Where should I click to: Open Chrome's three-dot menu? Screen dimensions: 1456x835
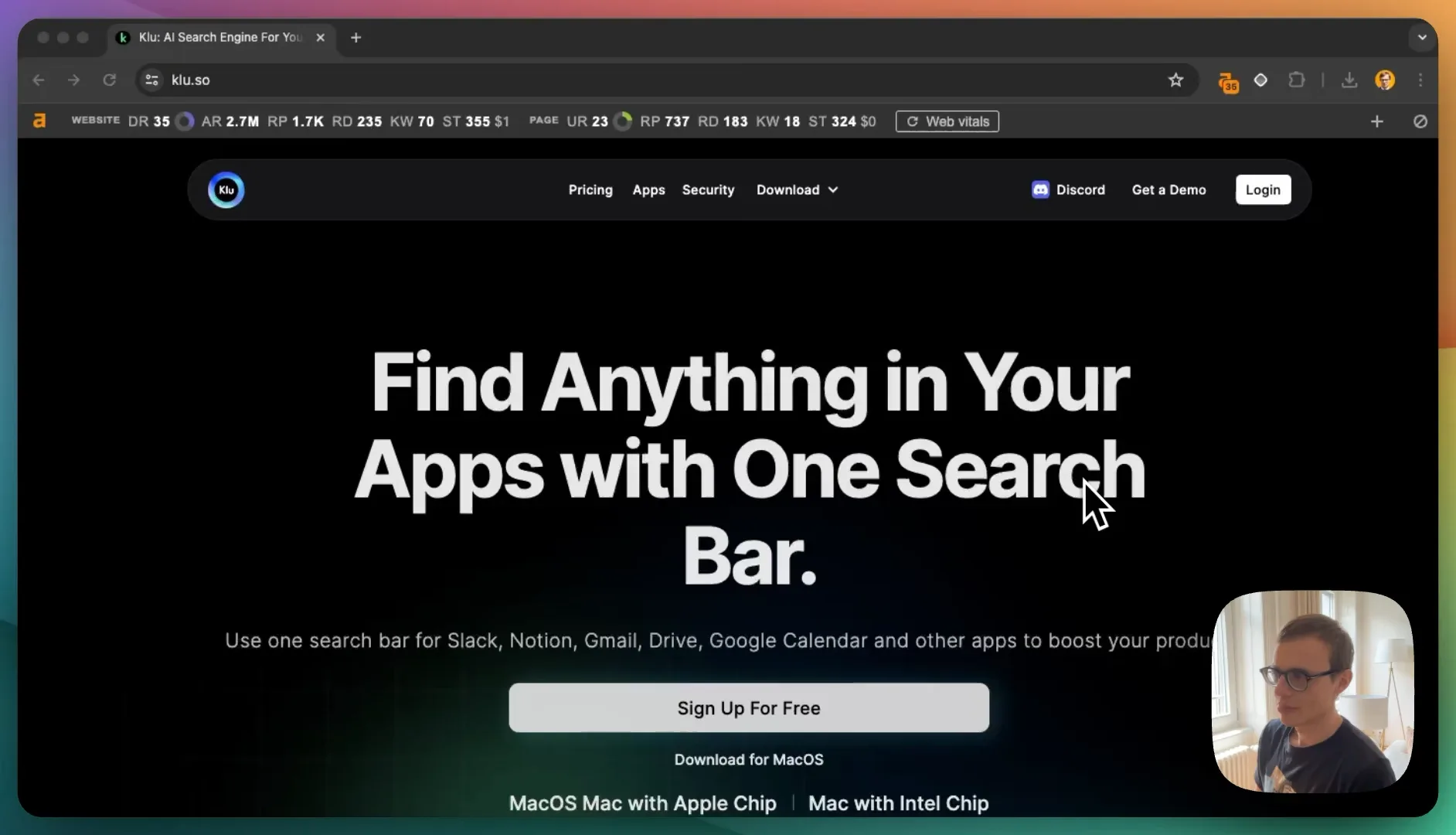[x=1420, y=80]
